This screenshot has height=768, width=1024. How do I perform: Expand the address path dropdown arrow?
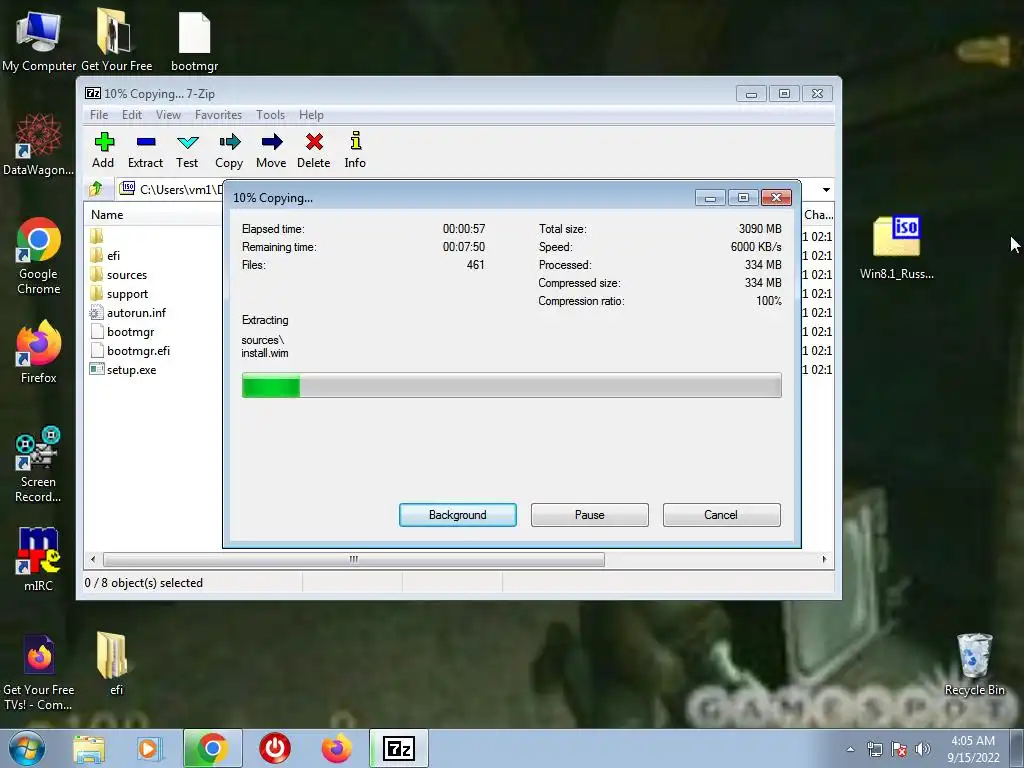[x=826, y=189]
